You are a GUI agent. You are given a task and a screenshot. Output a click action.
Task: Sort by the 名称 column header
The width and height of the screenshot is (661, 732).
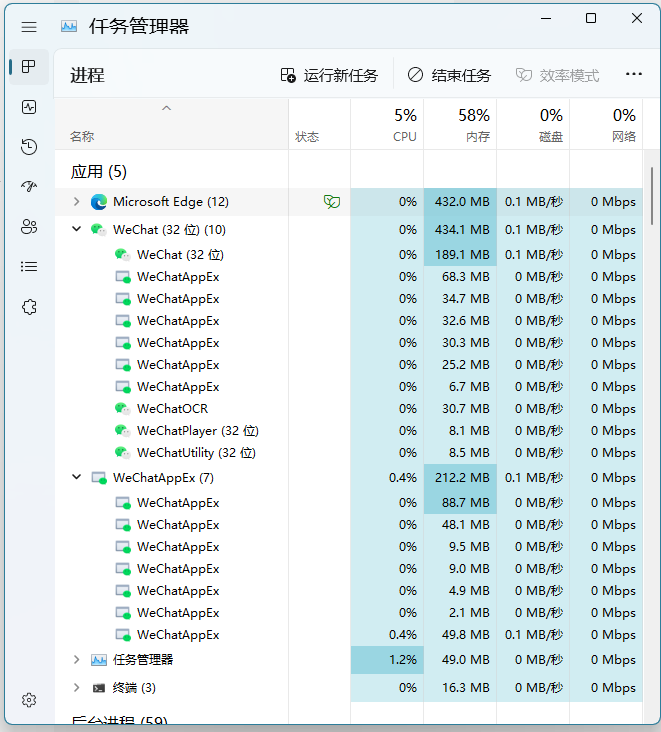tap(171, 125)
